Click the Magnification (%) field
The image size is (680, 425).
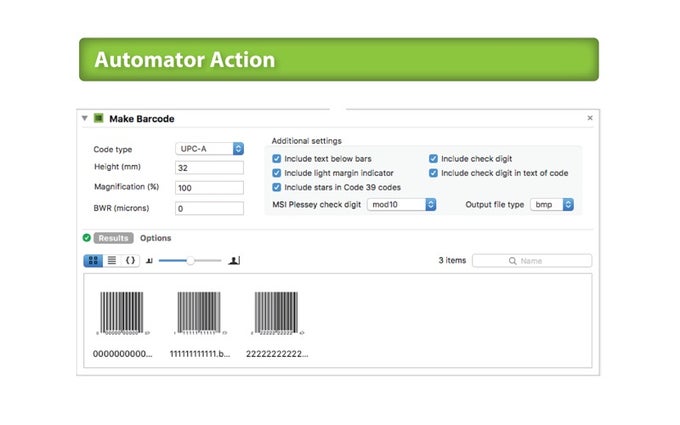(x=209, y=188)
